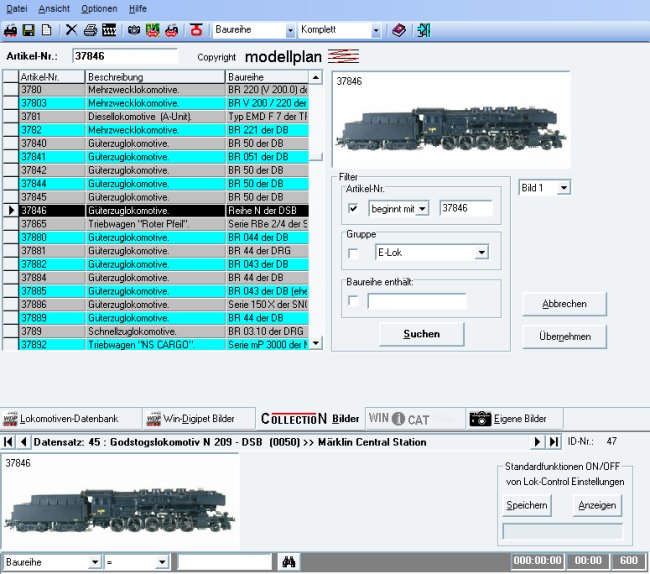This screenshot has width=650, height=574.
Task: Go to the next record arrow
Action: [x=537, y=442]
